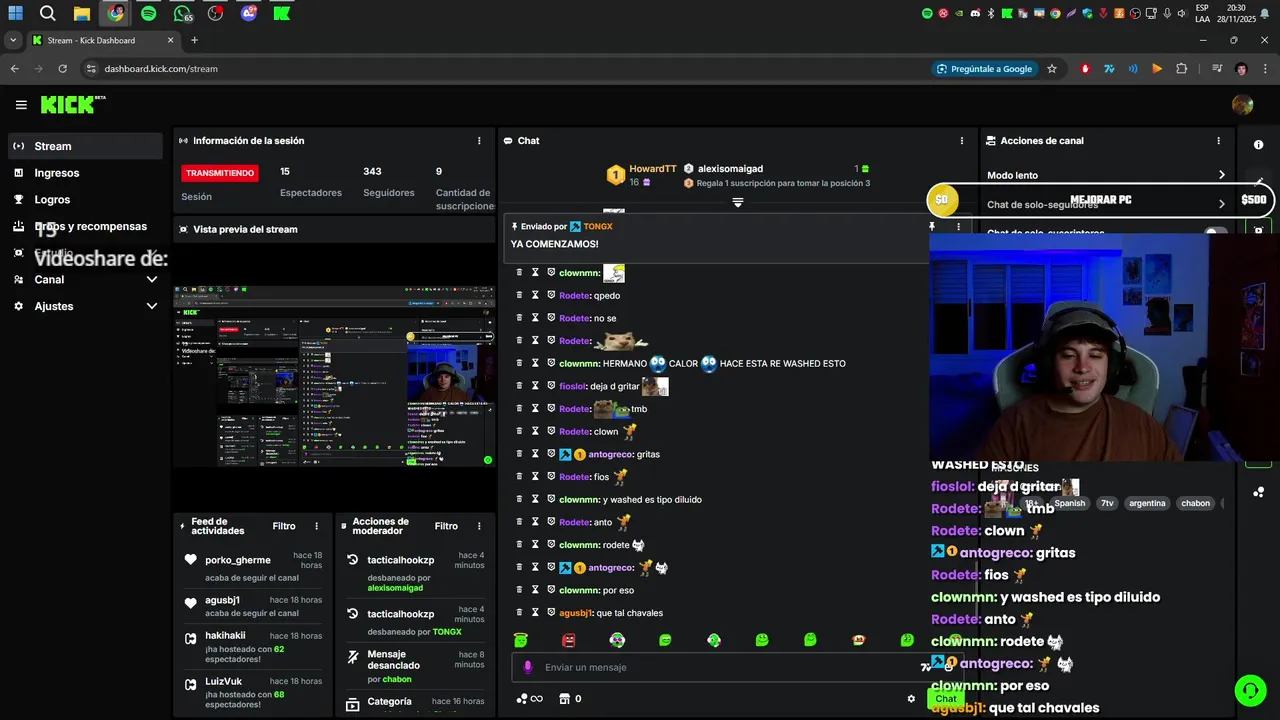Image resolution: width=1280 pixels, height=720 pixels.
Task: Focus the 'Enviar un mensaje' field
Action: click(725, 667)
